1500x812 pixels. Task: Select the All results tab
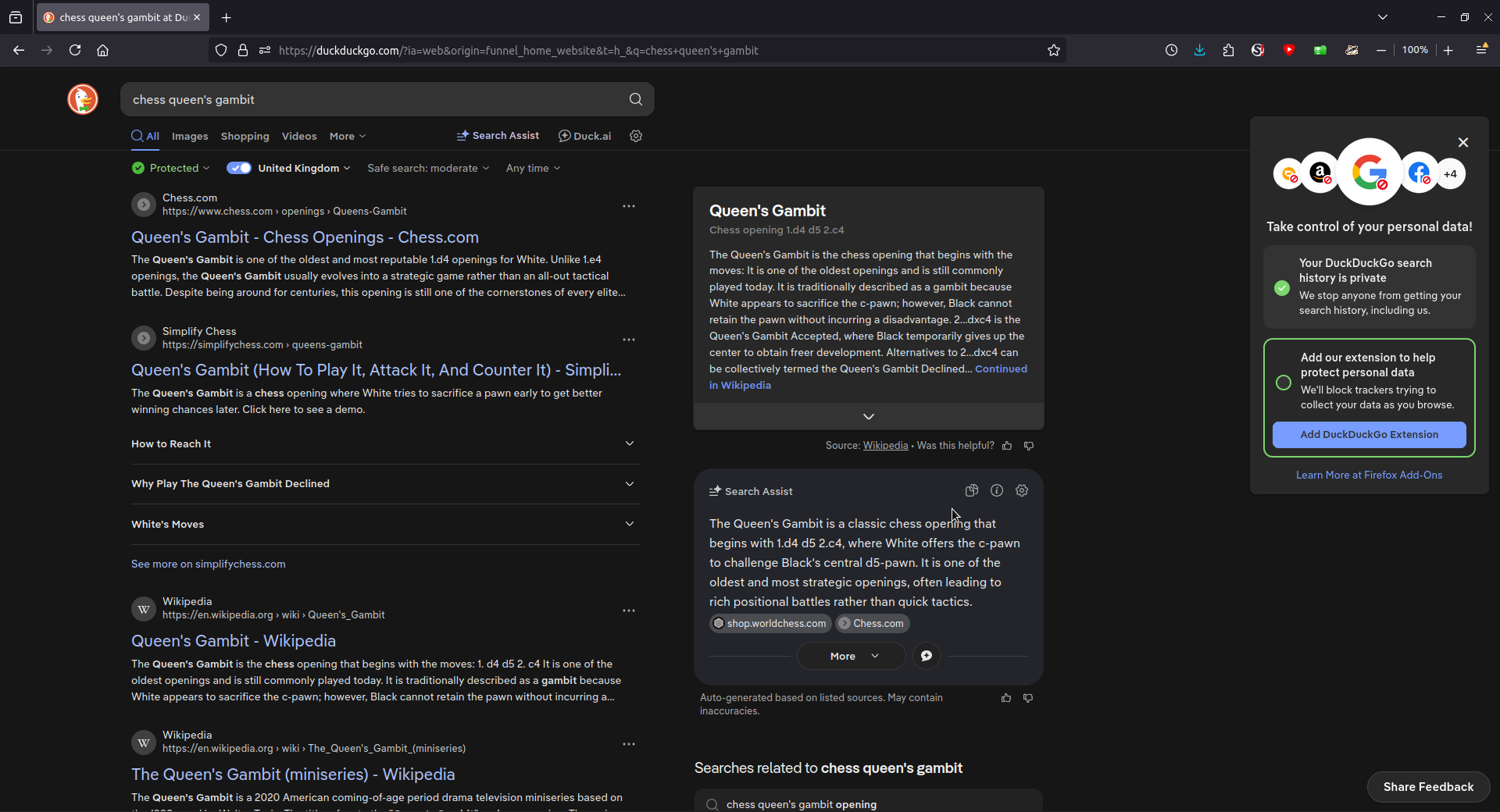click(x=145, y=136)
